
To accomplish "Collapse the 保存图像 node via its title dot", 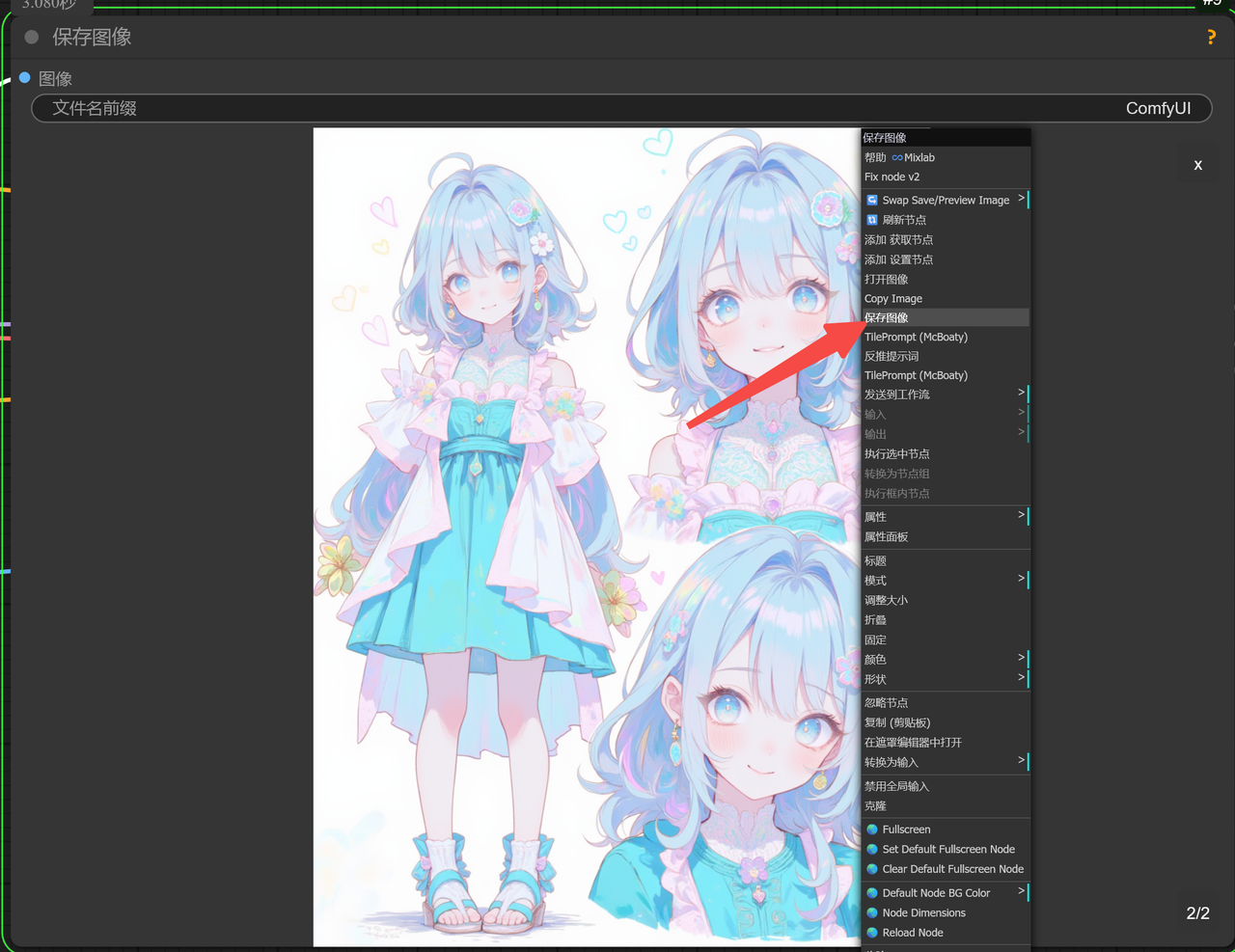I will point(32,37).
